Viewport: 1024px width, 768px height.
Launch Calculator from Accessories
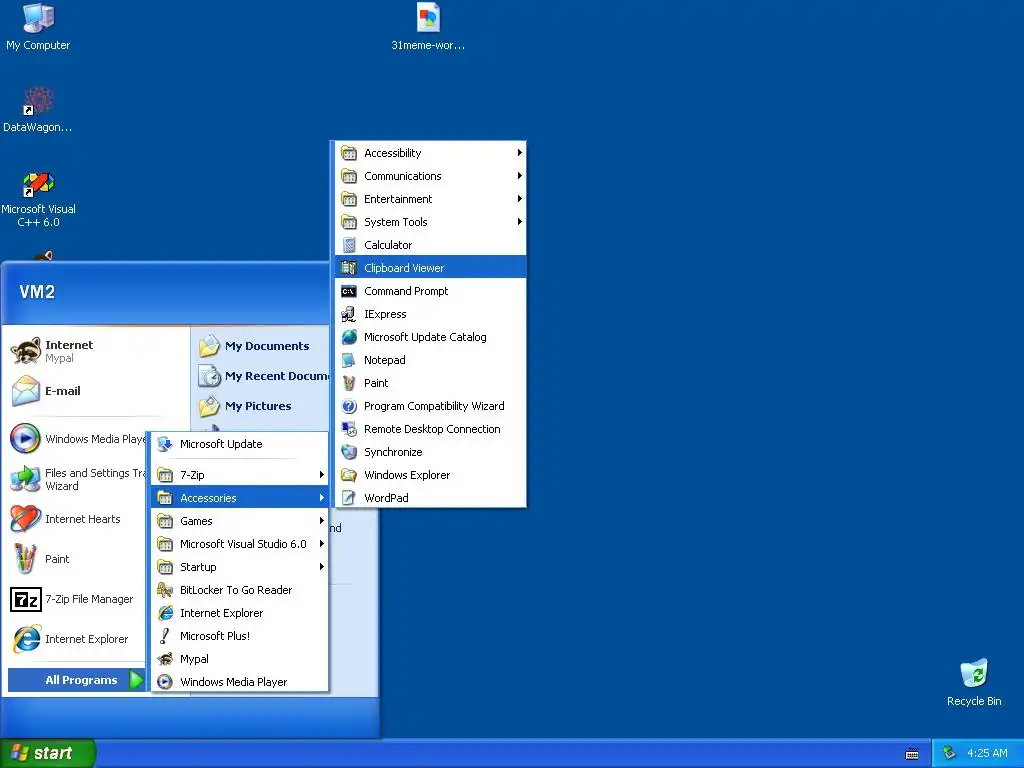pos(430,245)
